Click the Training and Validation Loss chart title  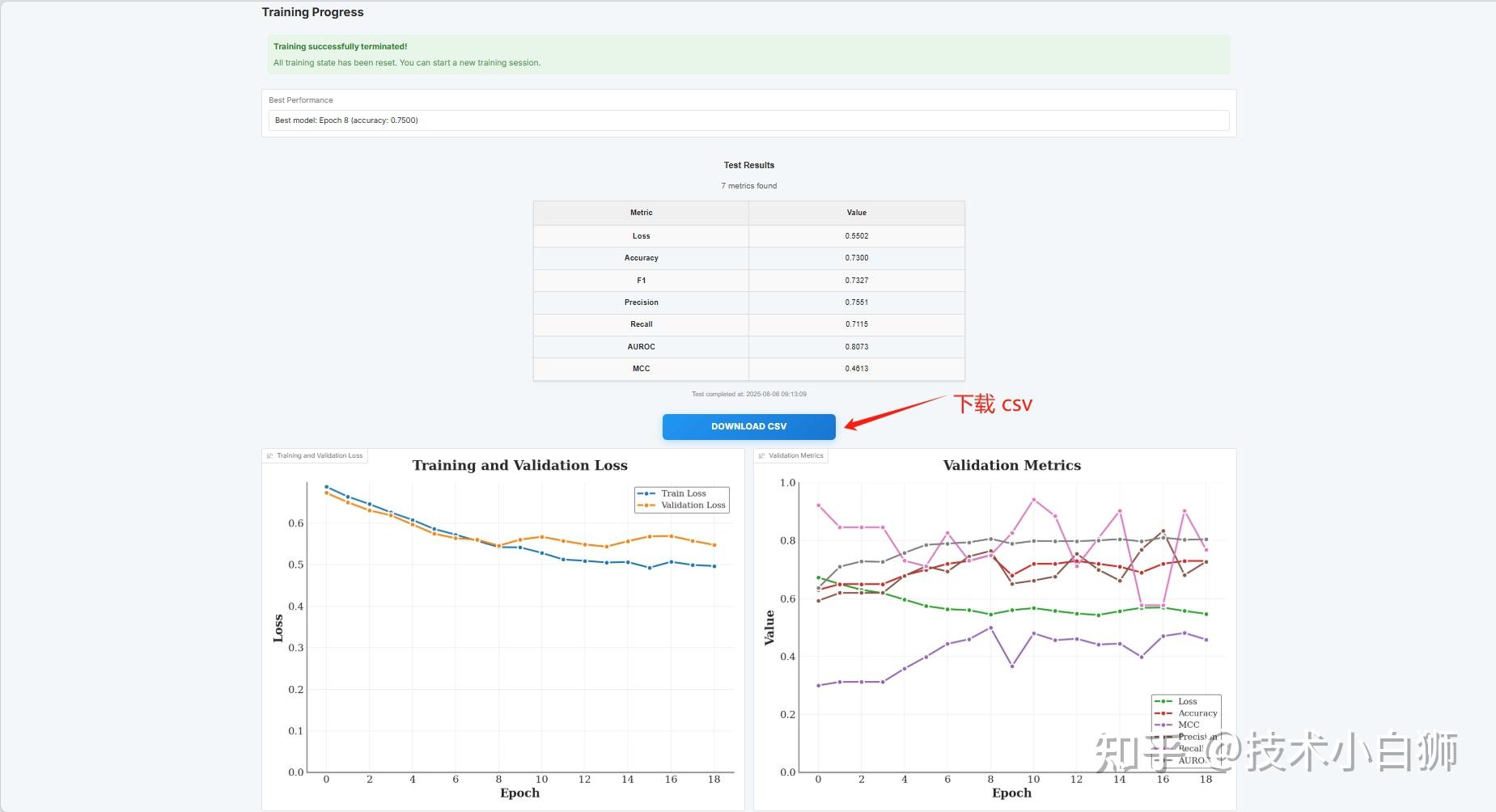click(x=519, y=465)
